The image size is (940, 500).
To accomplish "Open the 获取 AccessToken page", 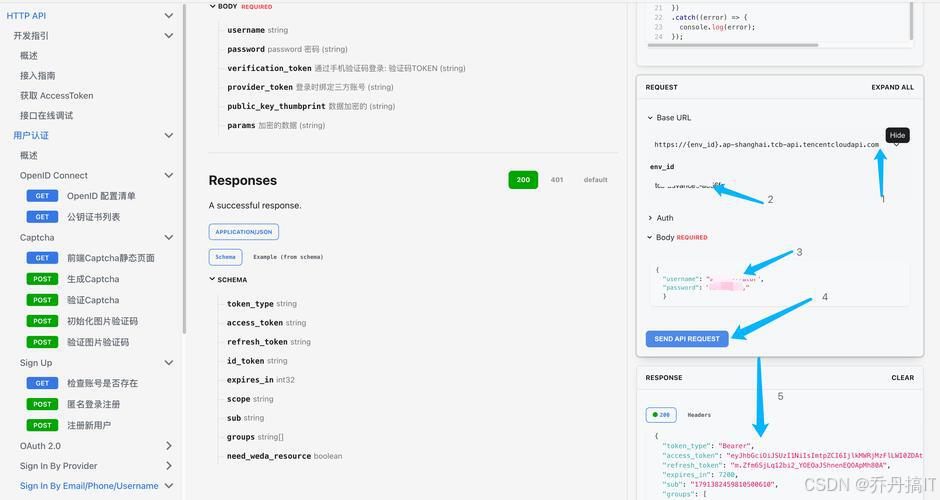I will pyautogui.click(x=56, y=95).
